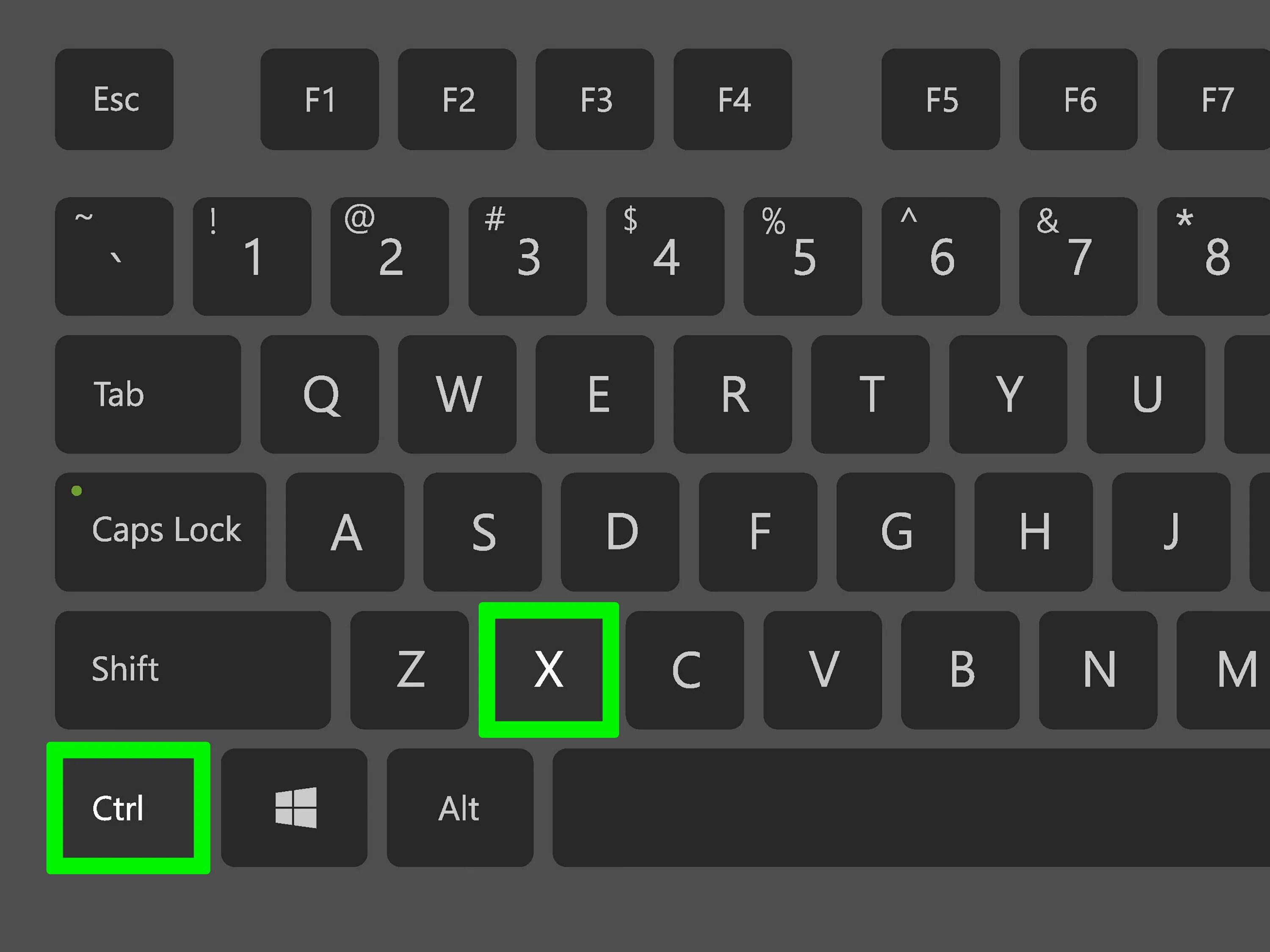
Task: Click the F1 function key
Action: coord(320,99)
